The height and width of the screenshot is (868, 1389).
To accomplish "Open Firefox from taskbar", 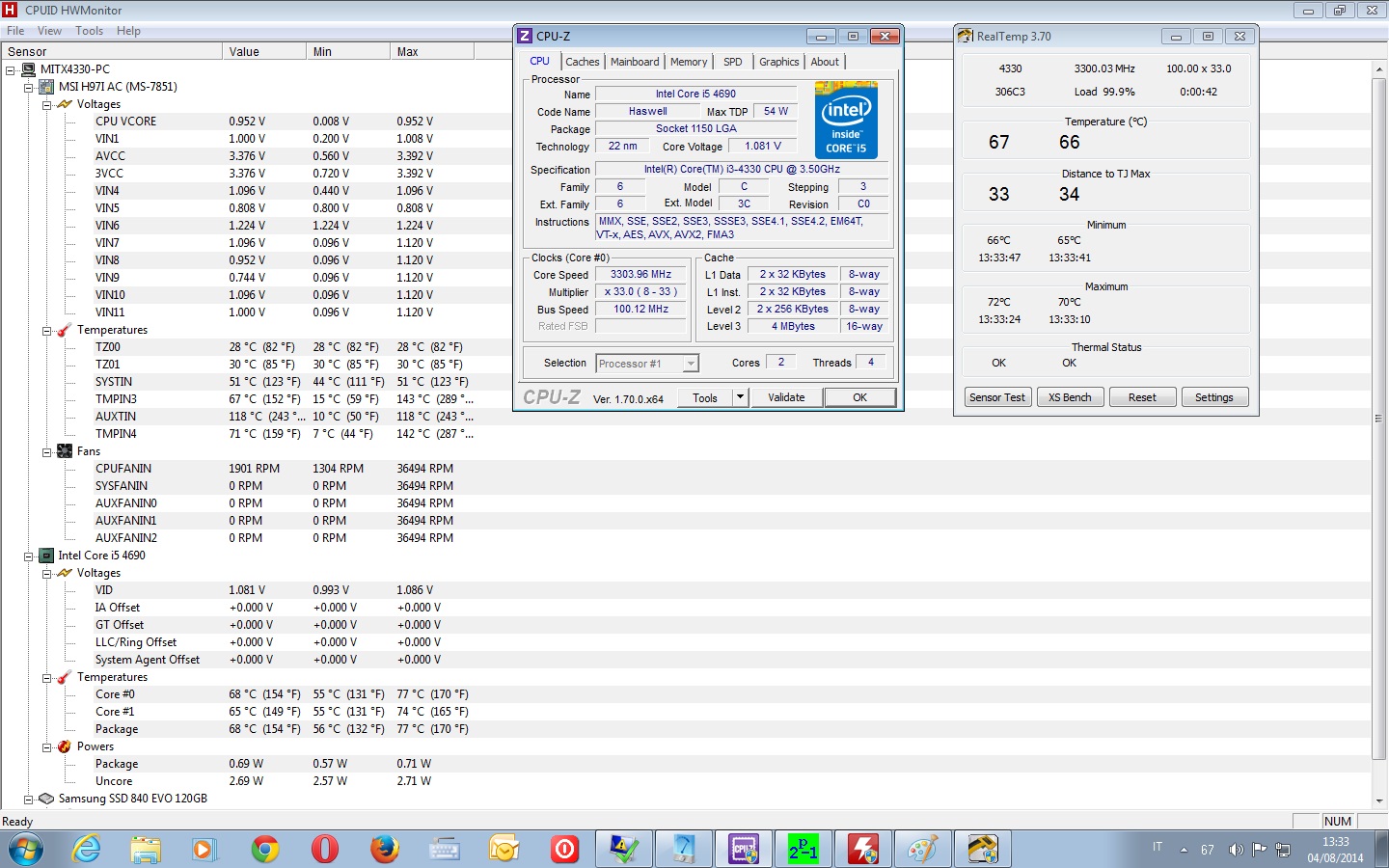I will (x=385, y=850).
